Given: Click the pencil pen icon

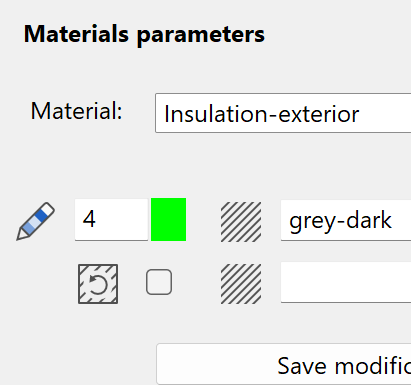Looking at the screenshot, I should 36,221.
